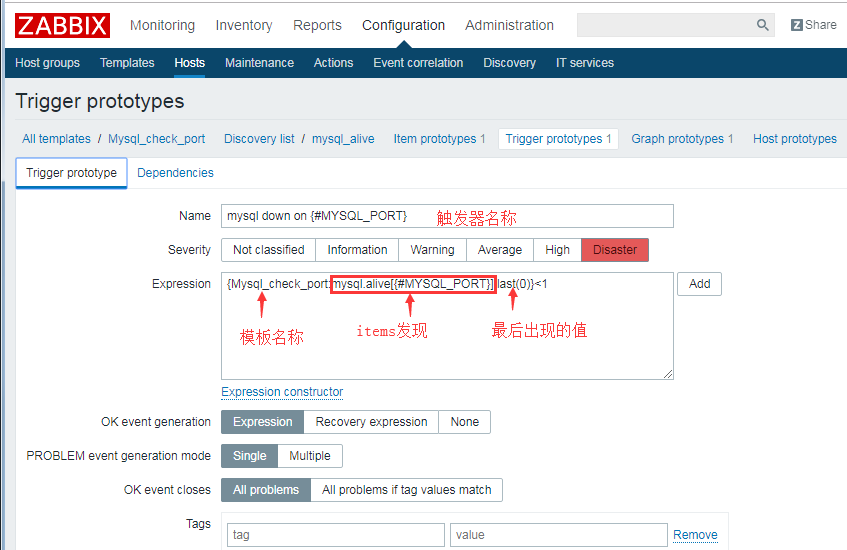Click the Share icon button

click(x=813, y=25)
